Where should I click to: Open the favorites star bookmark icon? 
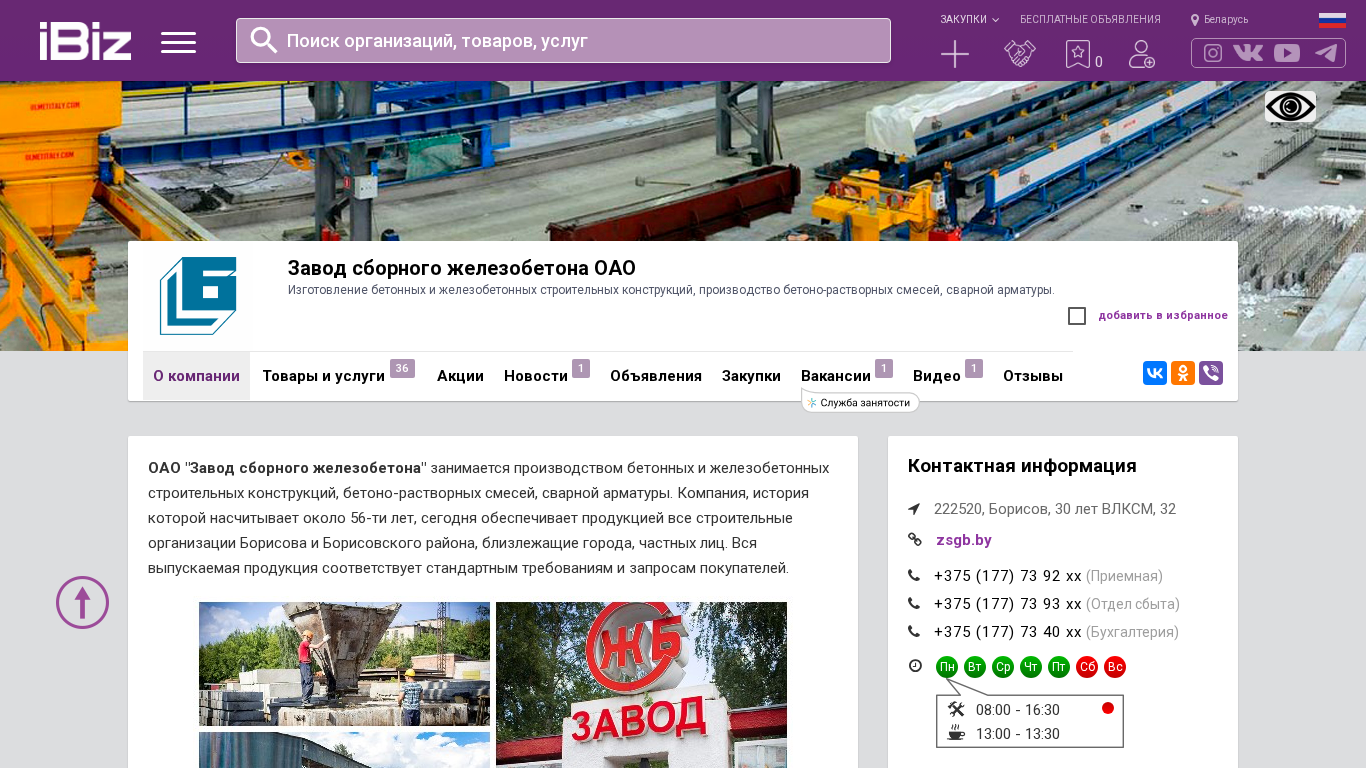[1078, 54]
